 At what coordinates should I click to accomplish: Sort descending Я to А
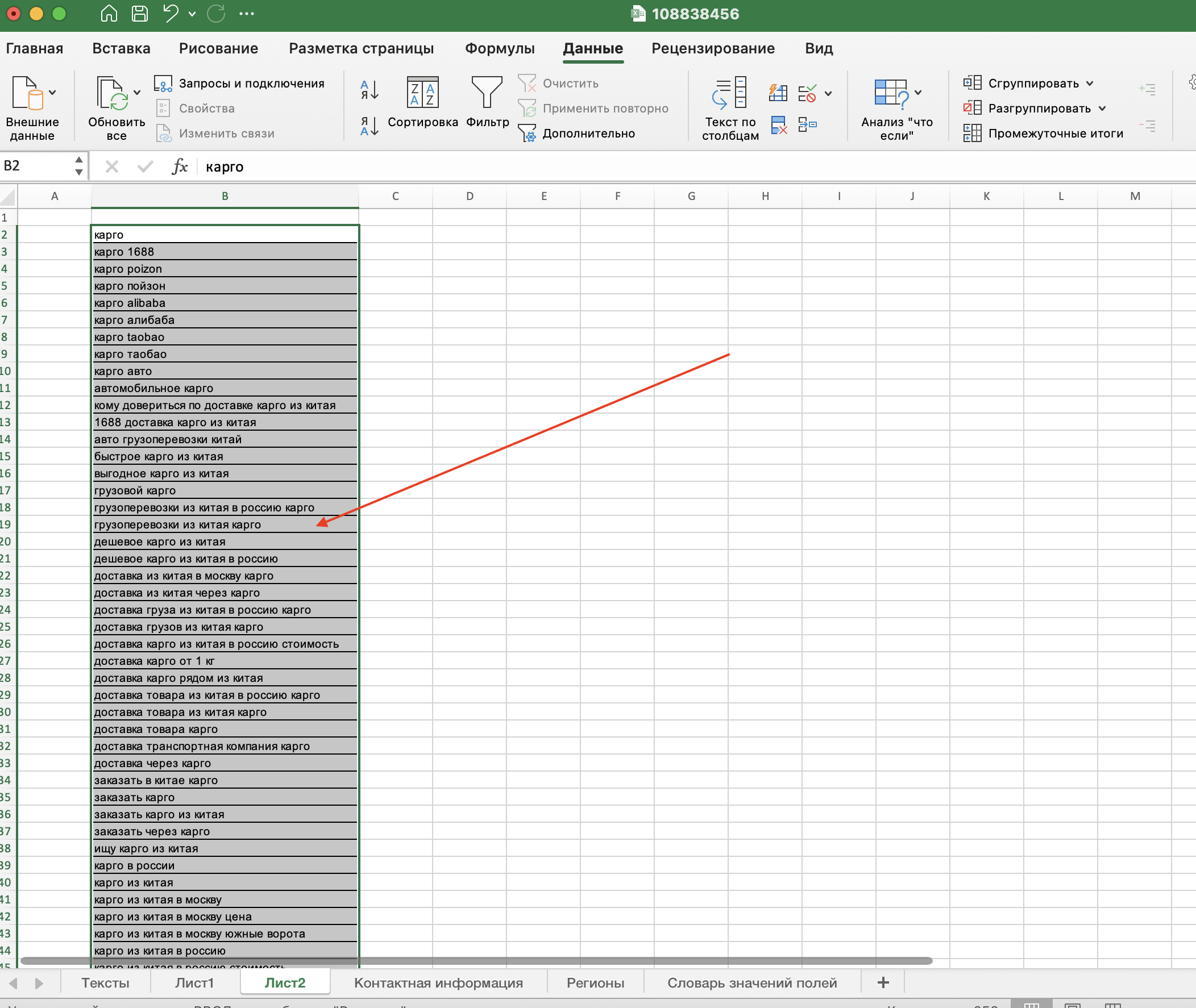click(370, 126)
